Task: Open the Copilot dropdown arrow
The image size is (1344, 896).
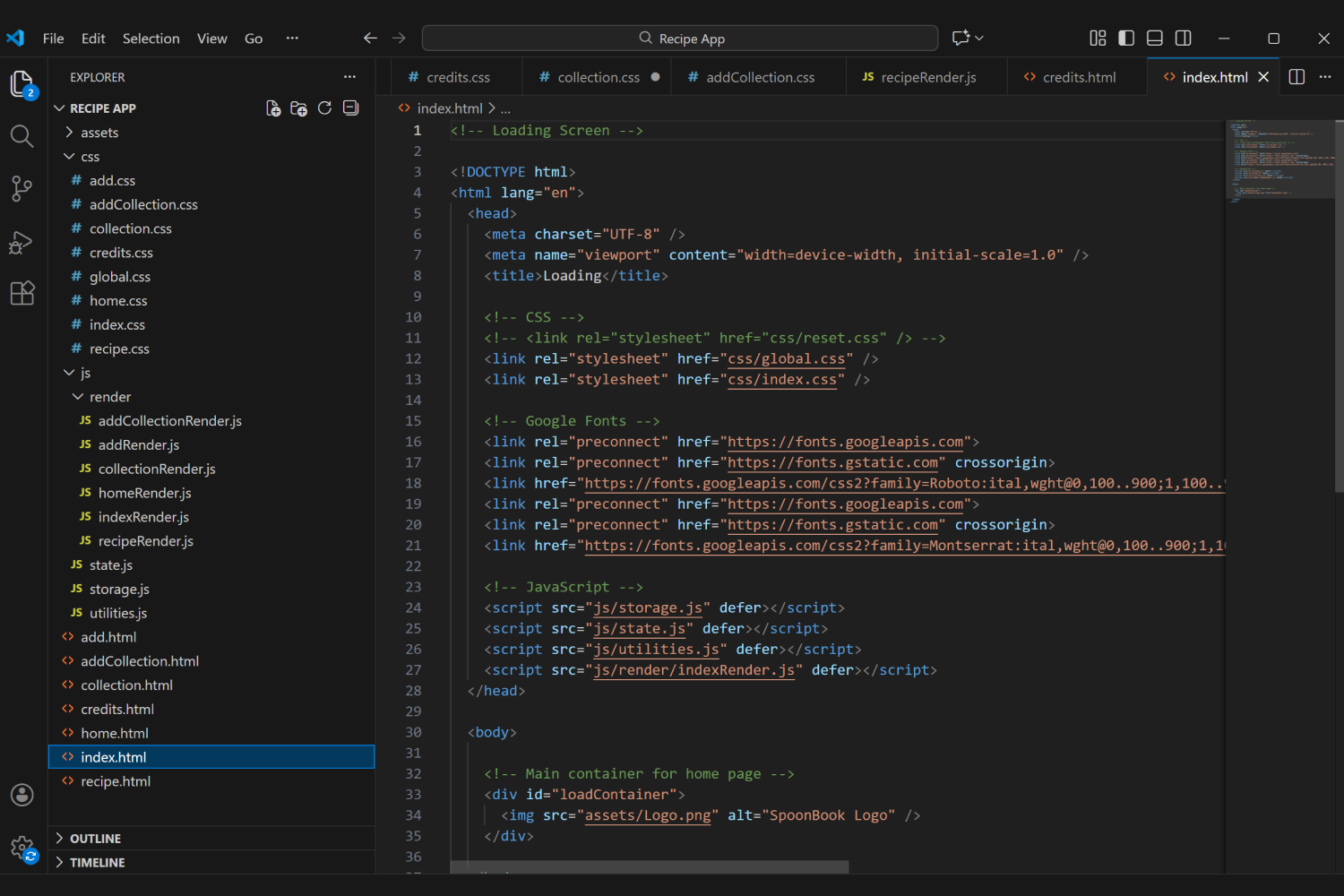Action: 979,39
